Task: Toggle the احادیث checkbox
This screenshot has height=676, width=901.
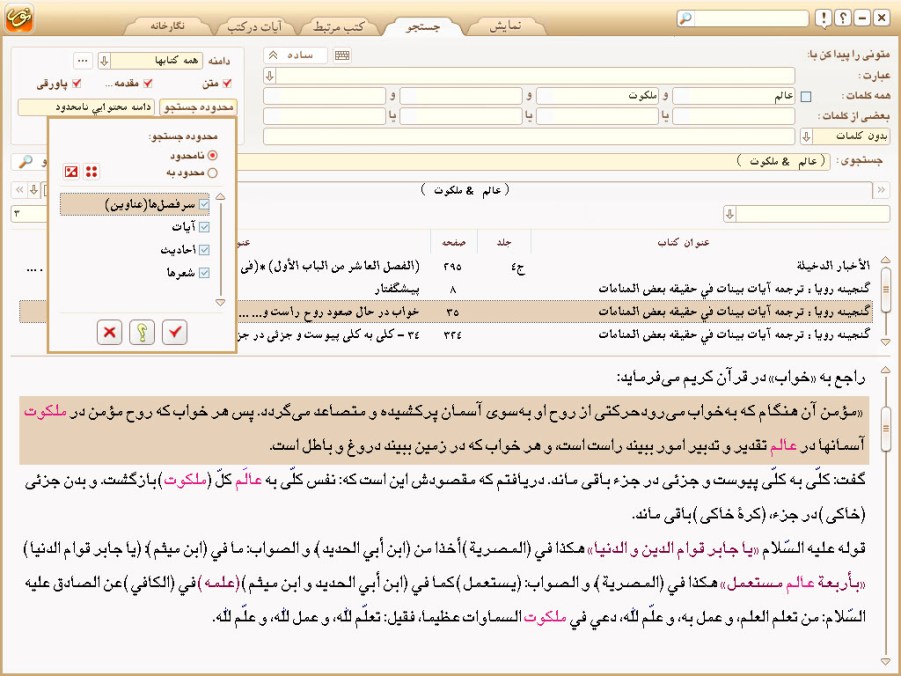Action: pos(204,249)
